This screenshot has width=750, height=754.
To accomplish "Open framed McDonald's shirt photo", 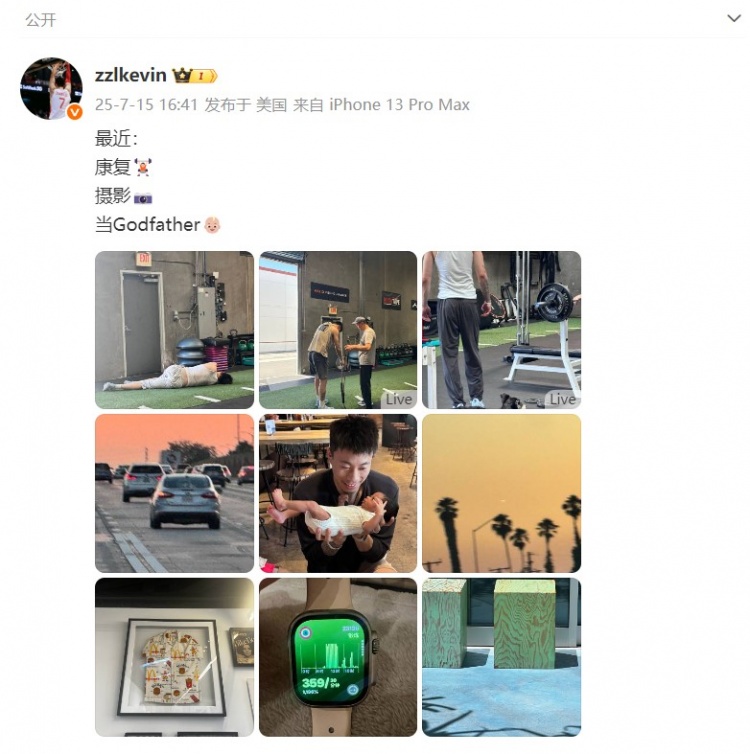I will [175, 657].
